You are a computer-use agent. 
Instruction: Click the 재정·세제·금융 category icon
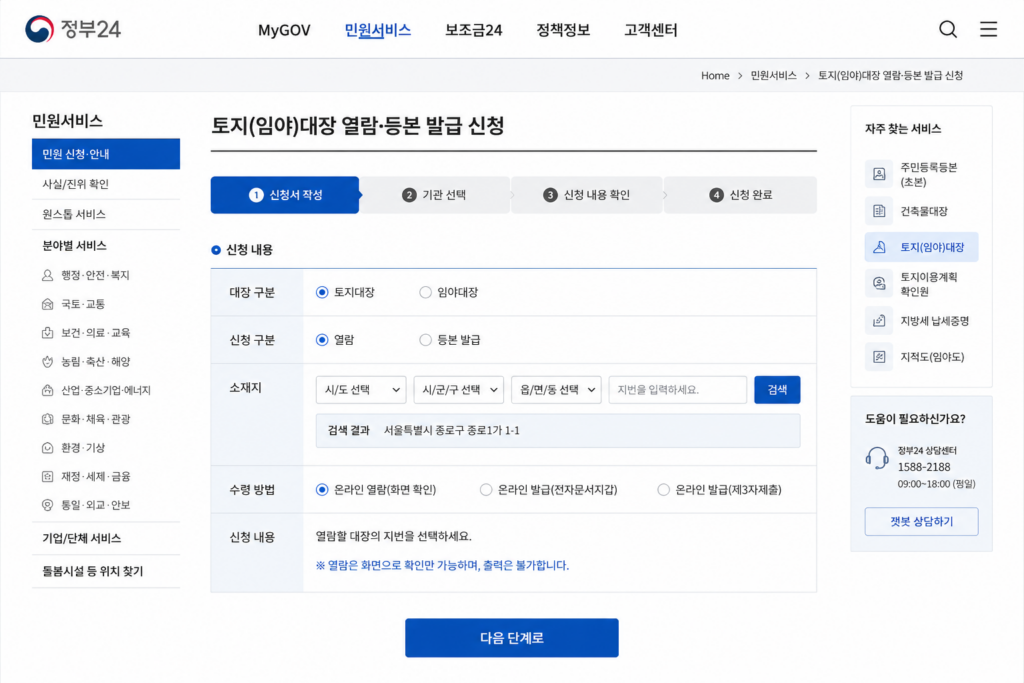click(x=48, y=477)
